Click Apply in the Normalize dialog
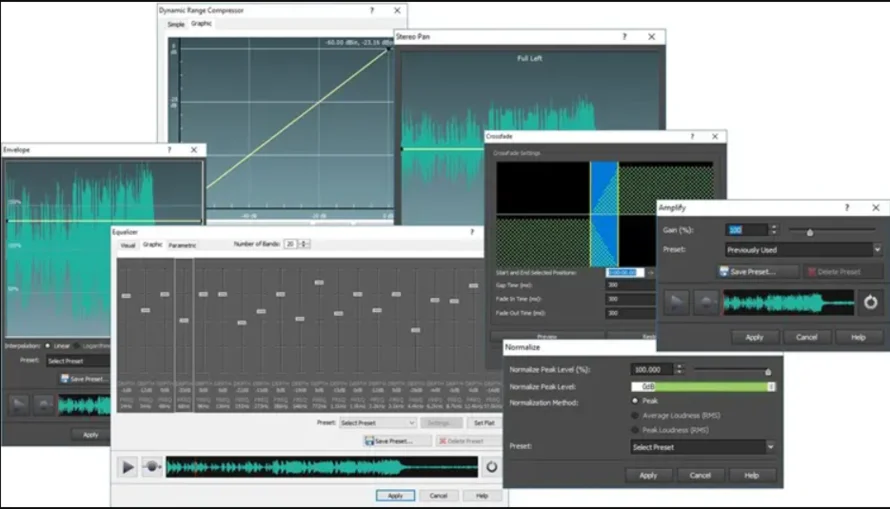Screen dimensions: 890x509 click(x=648, y=475)
